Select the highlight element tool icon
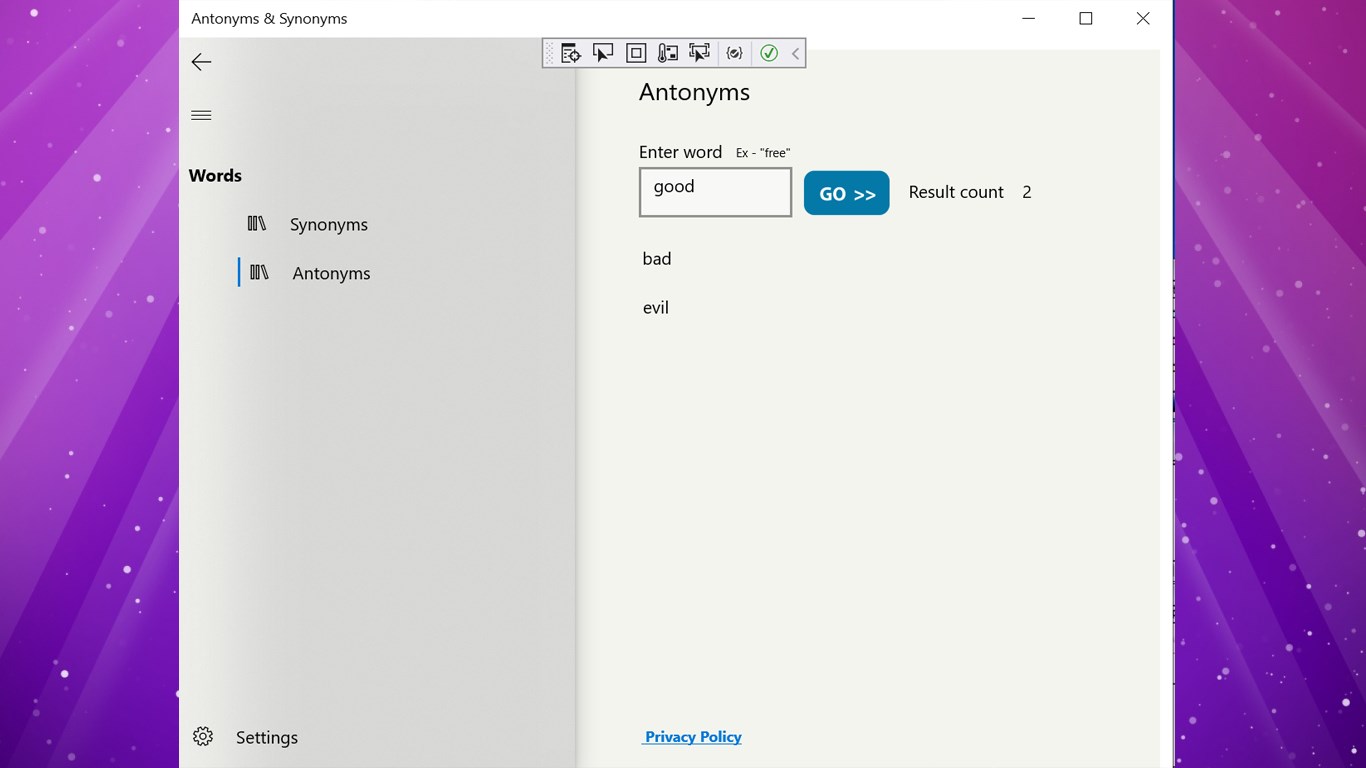1366x768 pixels. pos(699,52)
